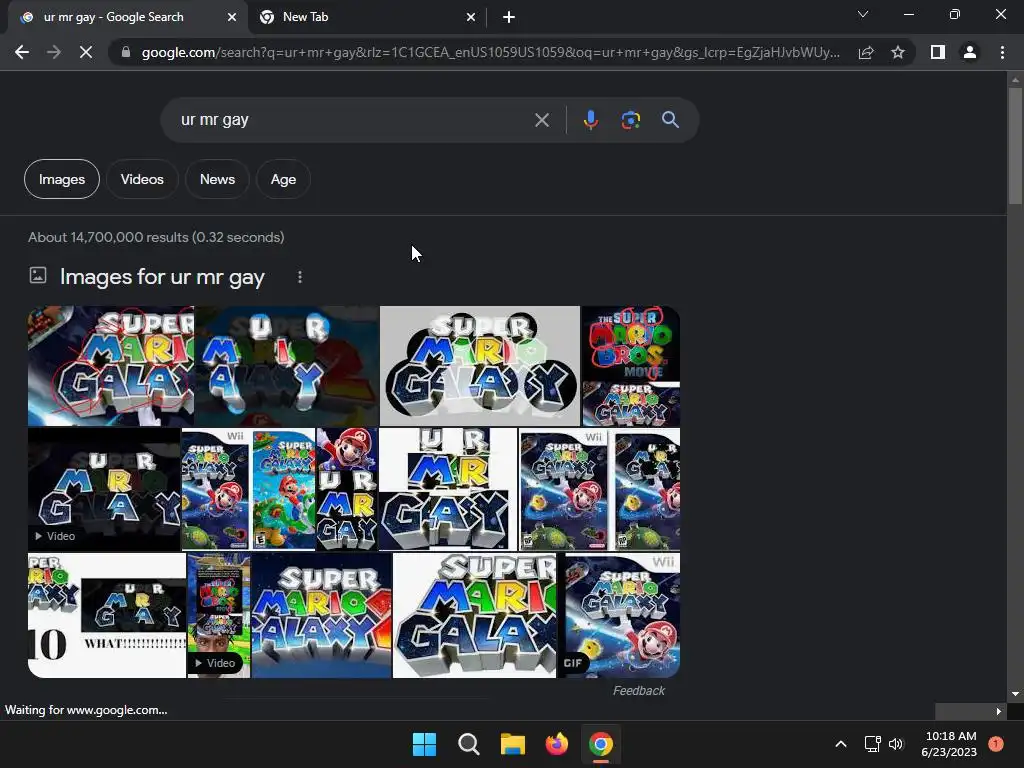The height and width of the screenshot is (768, 1024).
Task: Open a new browser tab
Action: (x=509, y=17)
